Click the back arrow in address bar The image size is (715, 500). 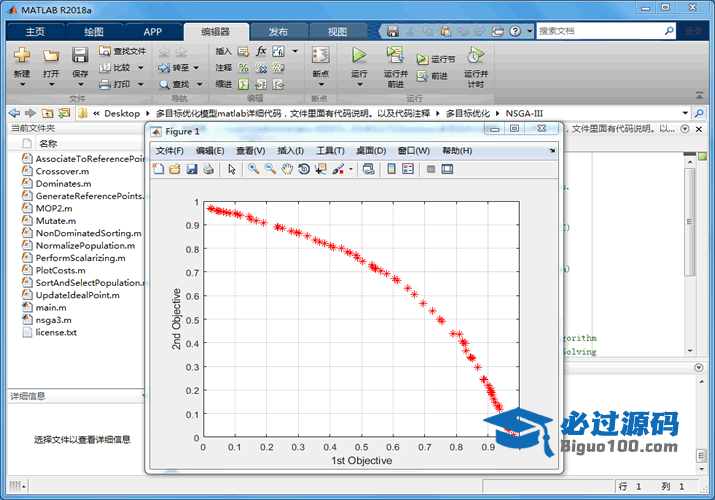(15, 113)
